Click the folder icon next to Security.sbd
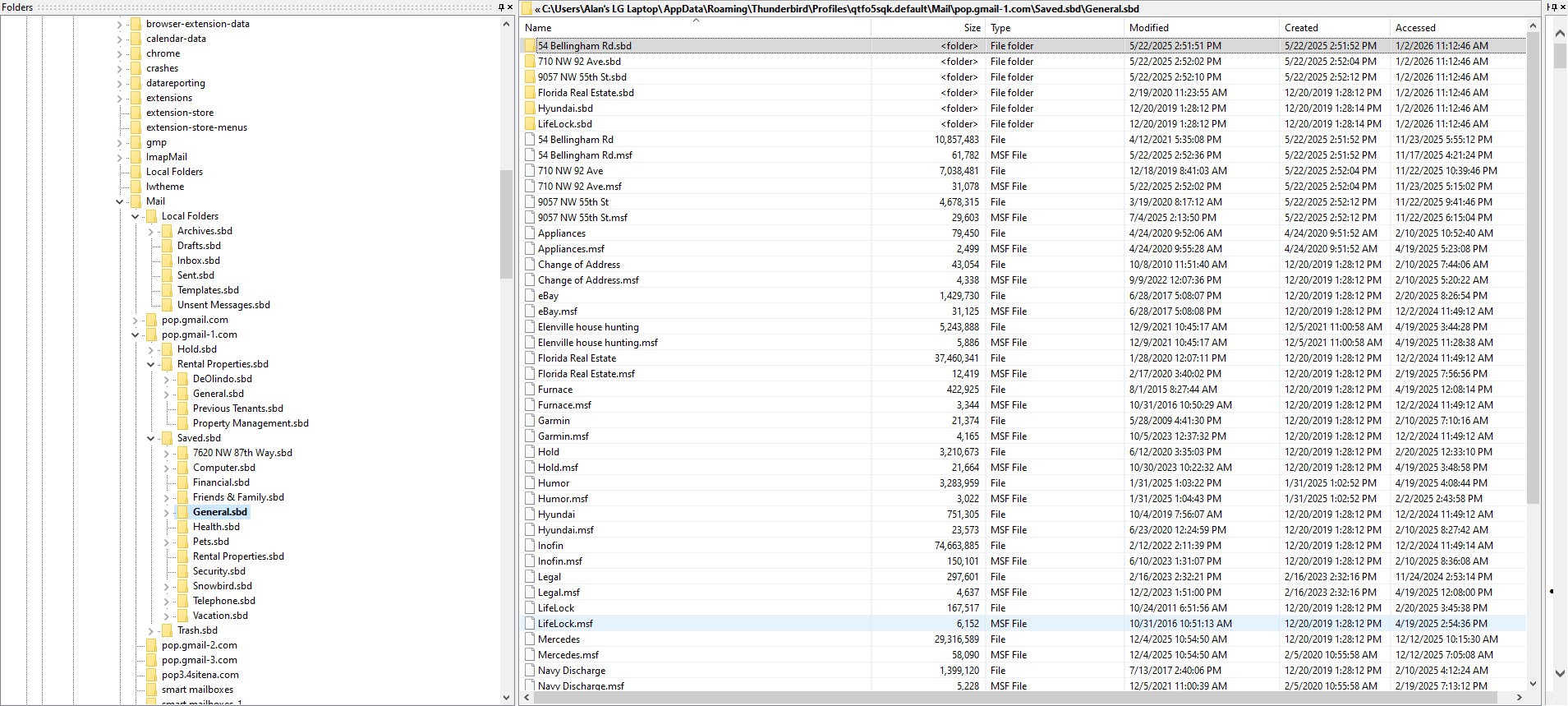The width and height of the screenshot is (1568, 706). point(183,571)
